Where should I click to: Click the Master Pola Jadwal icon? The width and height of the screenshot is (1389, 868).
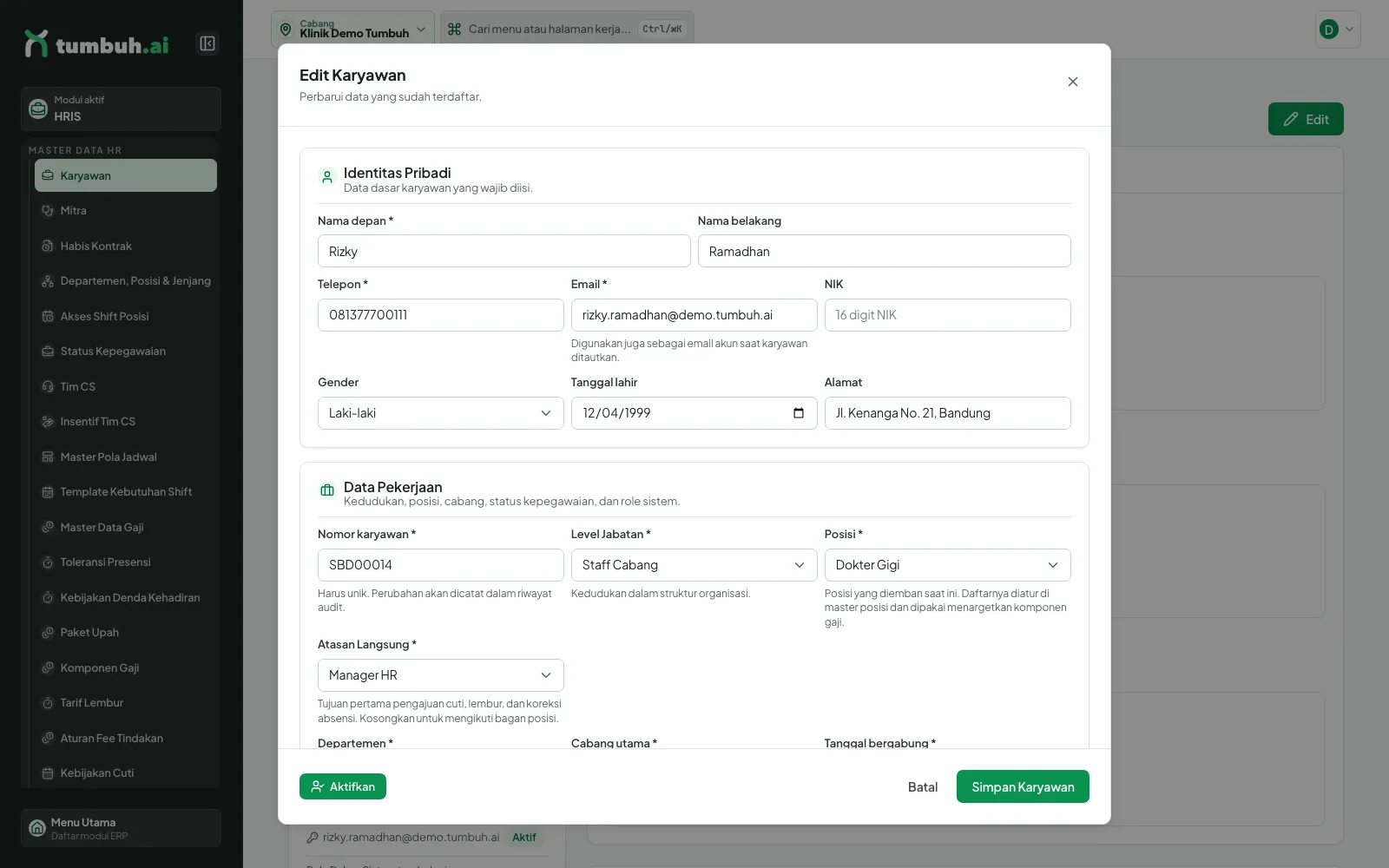(48, 457)
